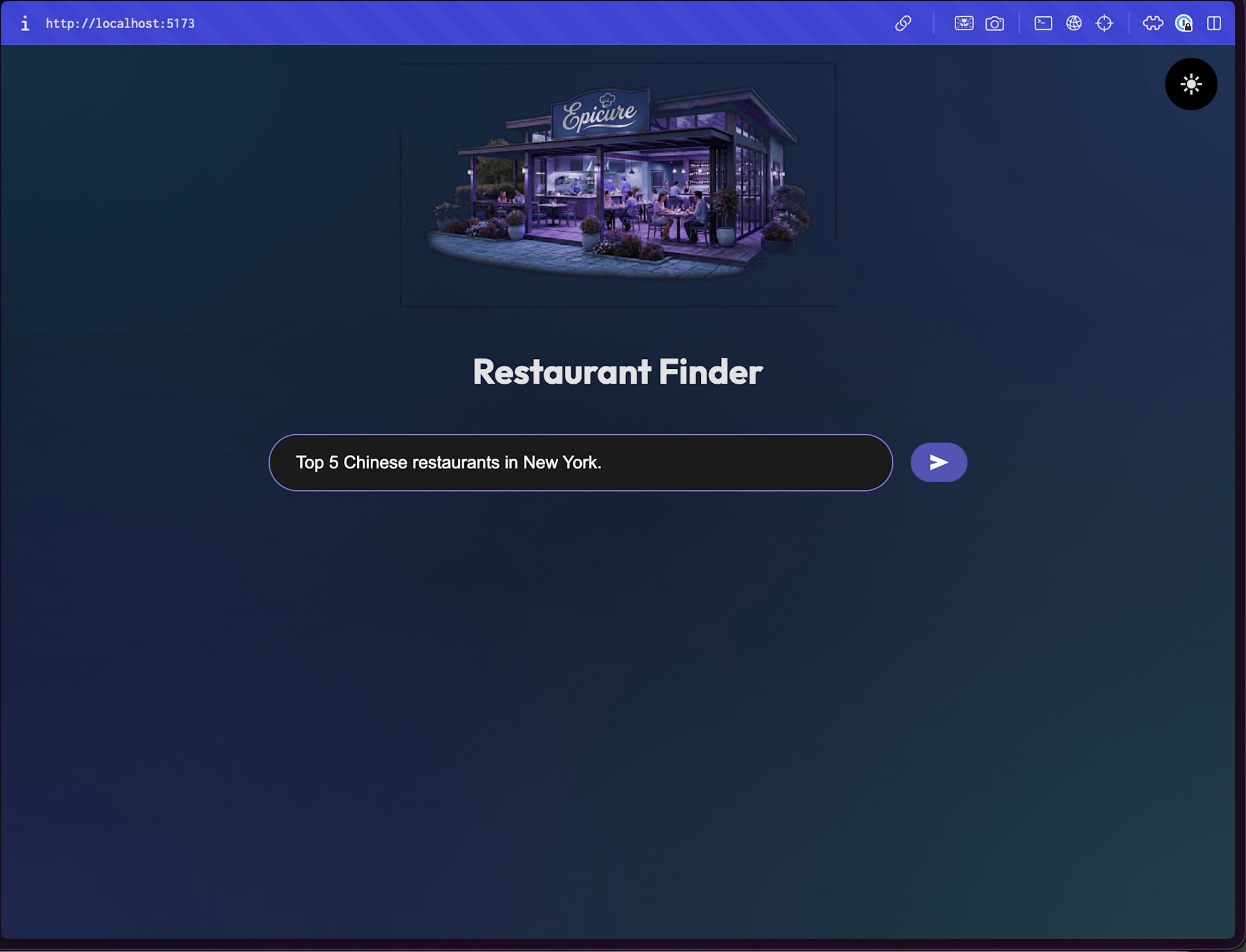Viewport: 1246px width, 952px height.
Task: Click the 1Password lock extension icon
Action: (1183, 24)
